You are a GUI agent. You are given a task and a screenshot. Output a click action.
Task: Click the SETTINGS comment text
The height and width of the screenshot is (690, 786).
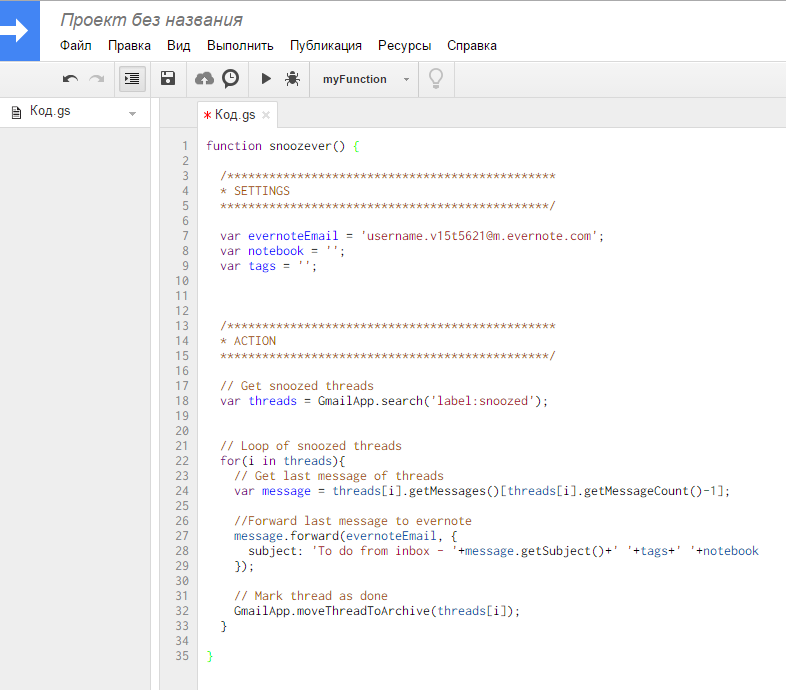click(262, 191)
